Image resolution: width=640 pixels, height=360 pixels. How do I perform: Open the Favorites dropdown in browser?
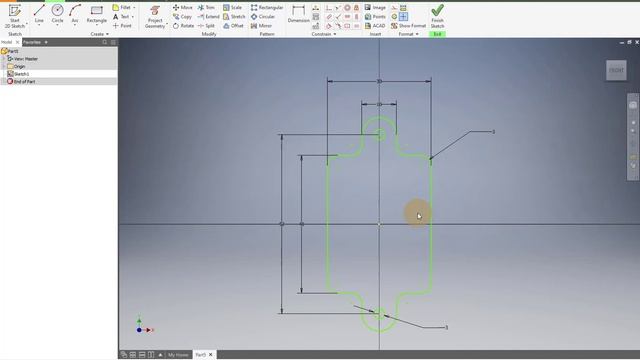[46, 42]
